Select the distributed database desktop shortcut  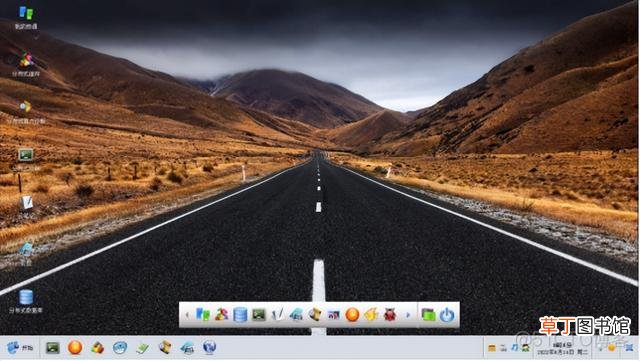[x=26, y=301]
